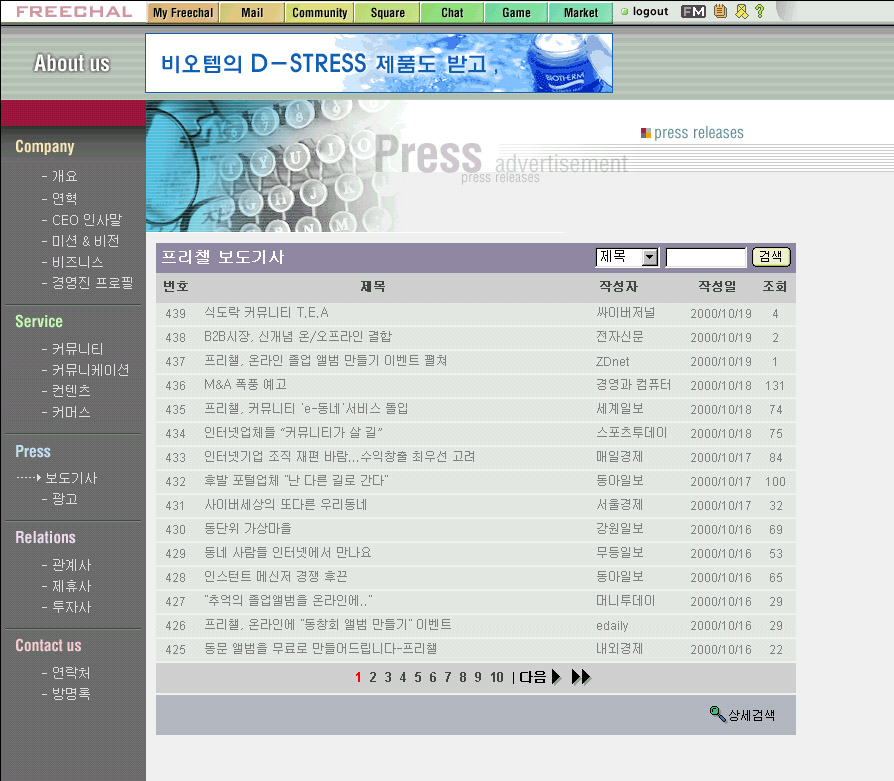Click the magnifier icon beside 상세검색
This screenshot has height=781, width=894.
tap(717, 713)
